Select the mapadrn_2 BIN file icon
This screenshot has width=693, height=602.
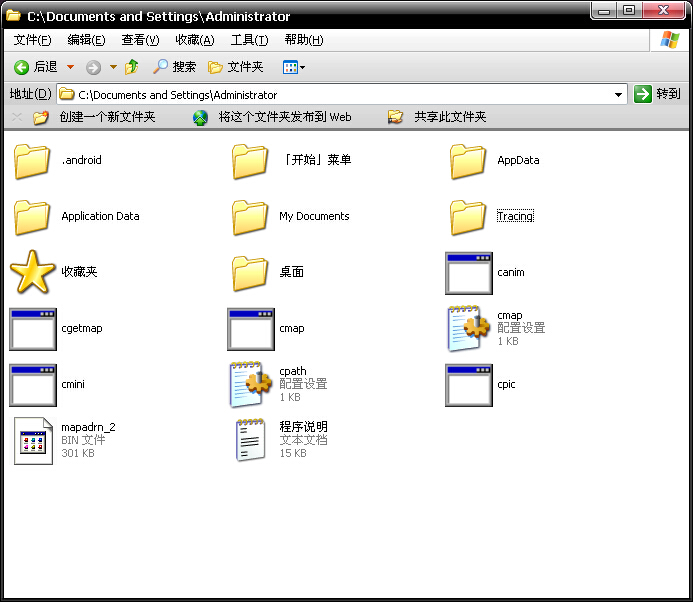coord(32,440)
